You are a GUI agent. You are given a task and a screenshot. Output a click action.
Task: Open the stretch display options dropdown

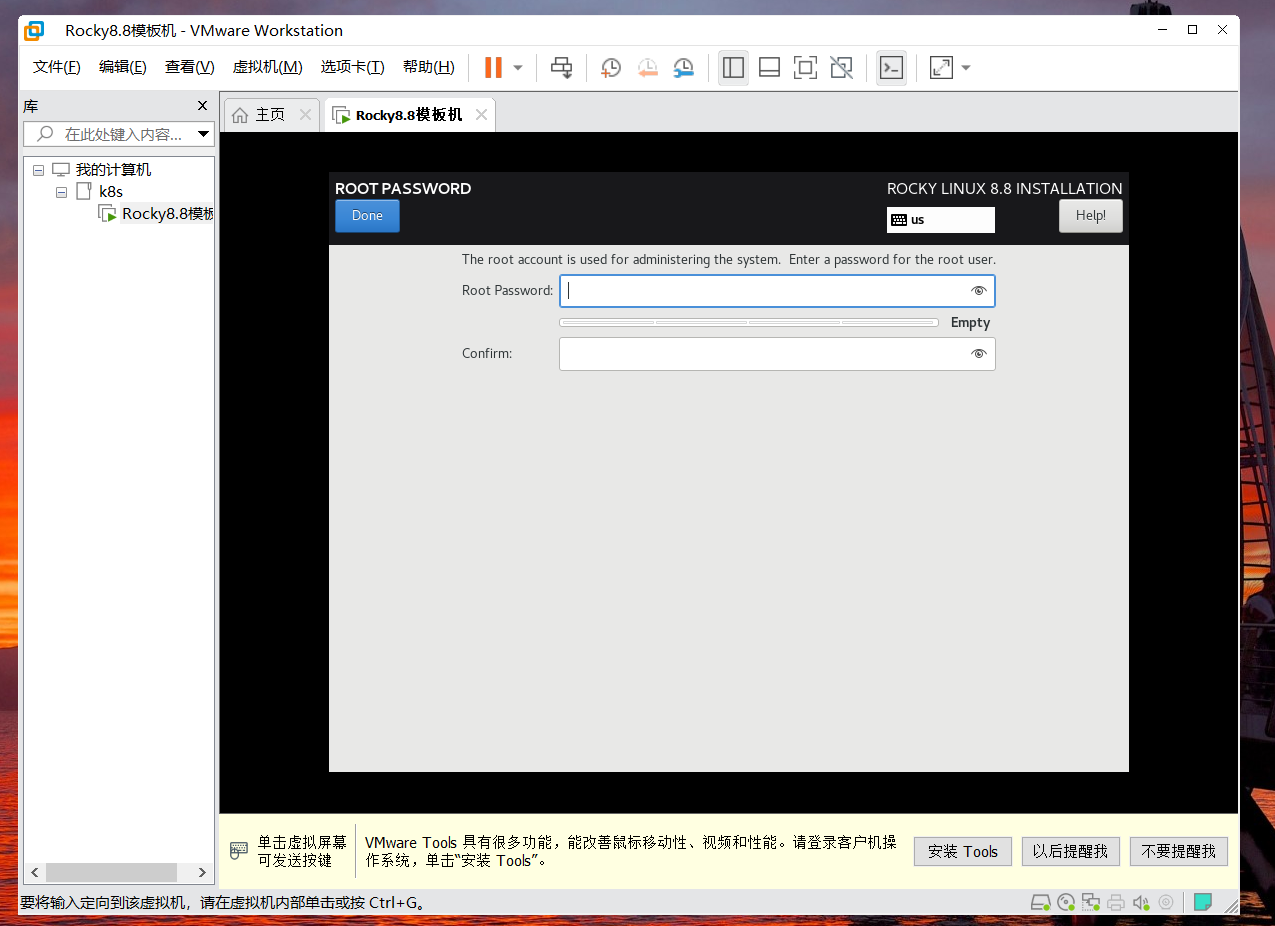pos(966,68)
